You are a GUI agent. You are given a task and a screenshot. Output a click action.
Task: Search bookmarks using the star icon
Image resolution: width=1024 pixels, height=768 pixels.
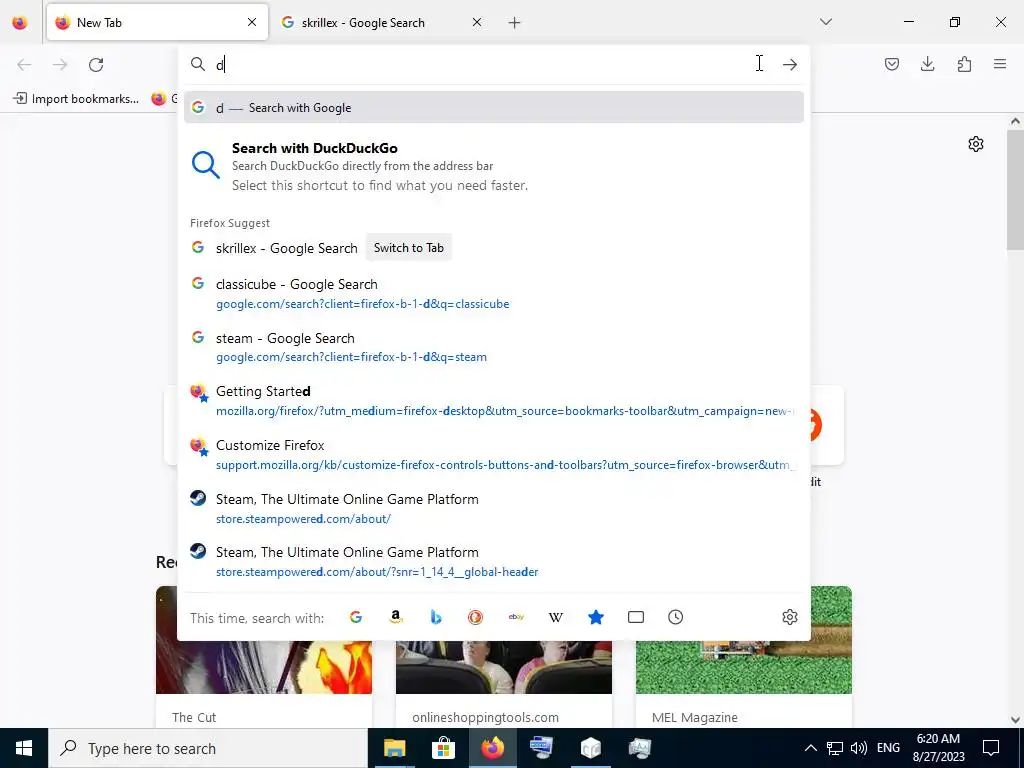pyautogui.click(x=596, y=617)
